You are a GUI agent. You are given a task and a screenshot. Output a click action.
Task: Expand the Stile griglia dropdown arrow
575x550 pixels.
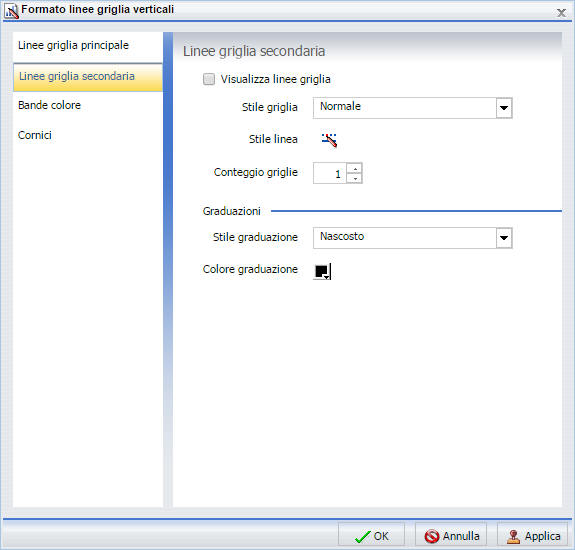[x=504, y=108]
